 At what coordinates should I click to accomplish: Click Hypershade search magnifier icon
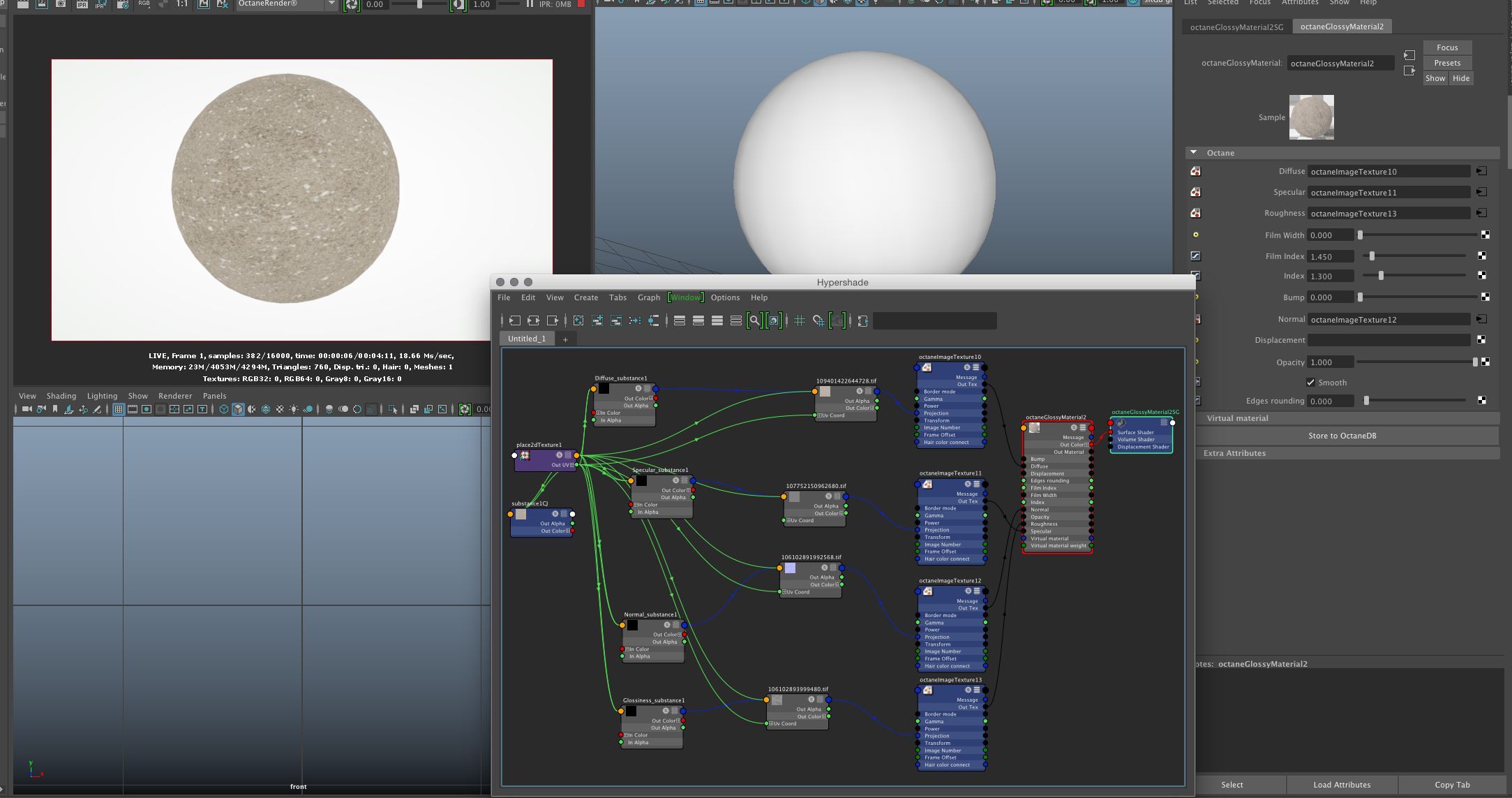tap(754, 320)
